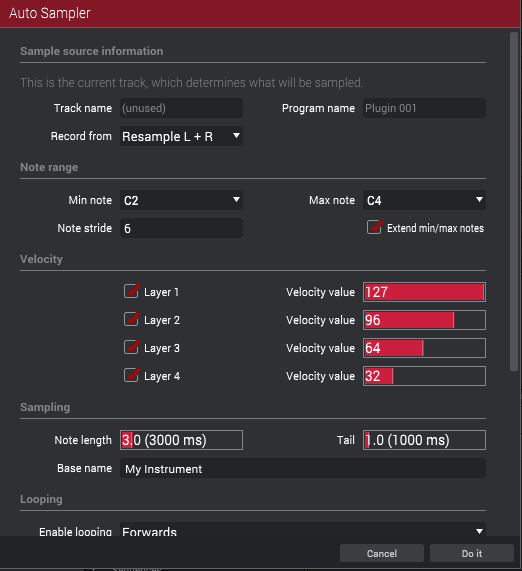
Task: Click the Velocity value label beside Layer 1
Action: pyautogui.click(x=320, y=292)
